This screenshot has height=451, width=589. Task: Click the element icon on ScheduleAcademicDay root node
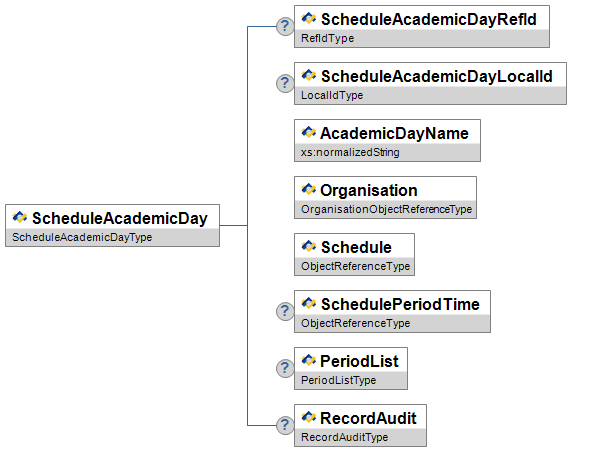[x=20, y=217]
